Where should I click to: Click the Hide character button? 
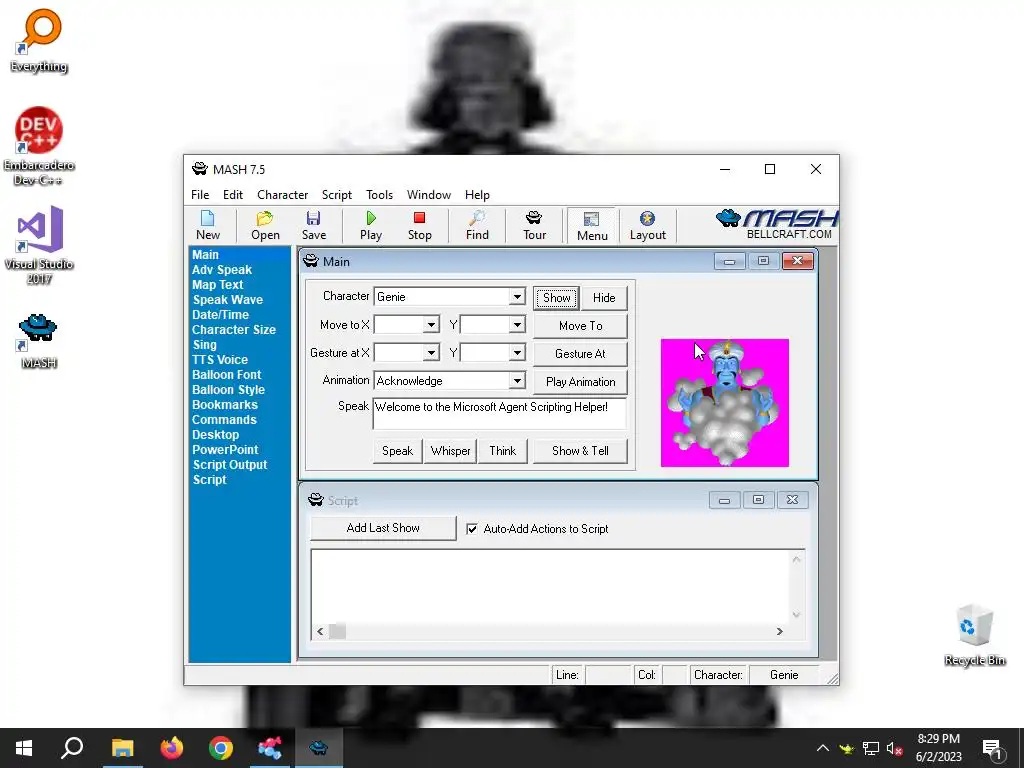coord(604,298)
